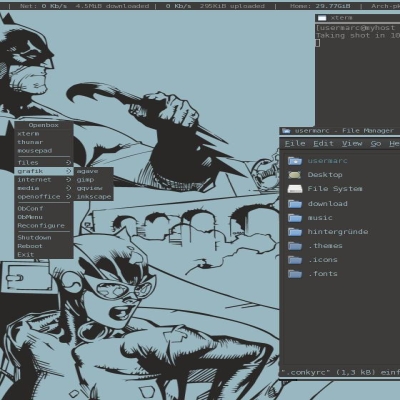
Task: Open the Go menu in File Manager
Action: click(x=376, y=143)
